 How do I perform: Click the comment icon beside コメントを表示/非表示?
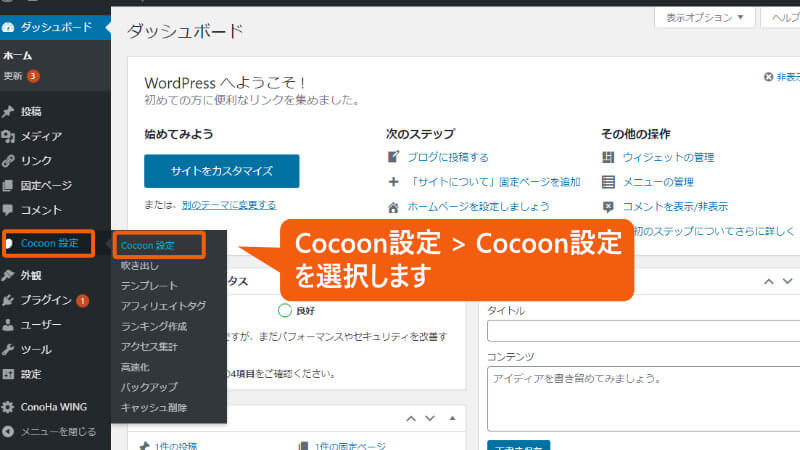tap(608, 207)
